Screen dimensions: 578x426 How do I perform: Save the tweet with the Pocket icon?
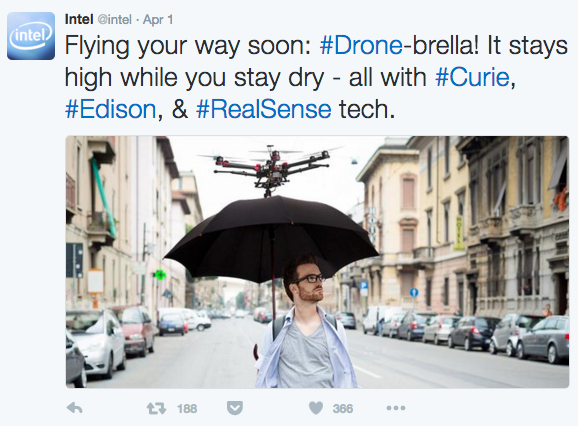tap(235, 408)
